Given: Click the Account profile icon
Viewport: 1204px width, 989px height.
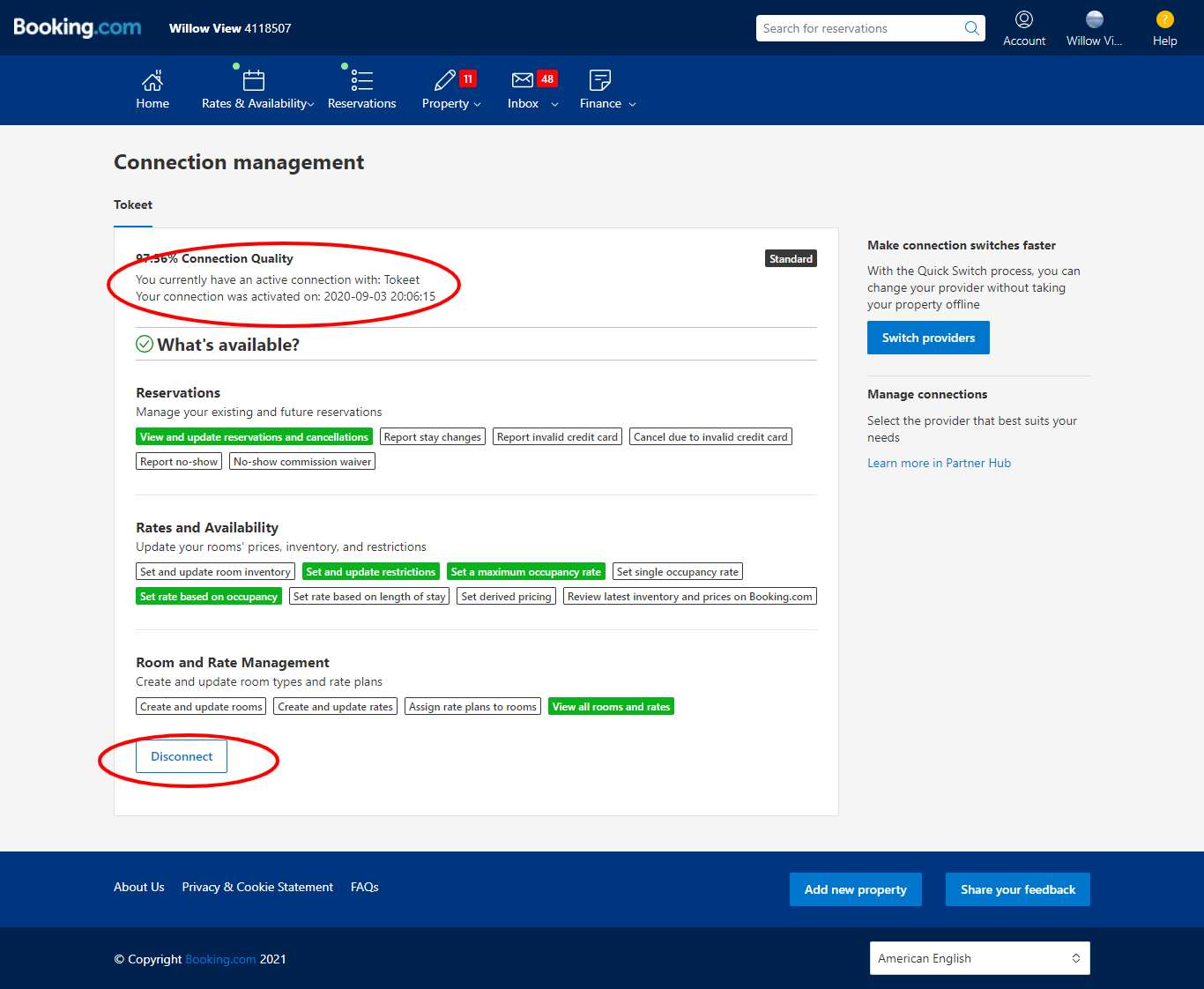Looking at the screenshot, I should (x=1024, y=19).
